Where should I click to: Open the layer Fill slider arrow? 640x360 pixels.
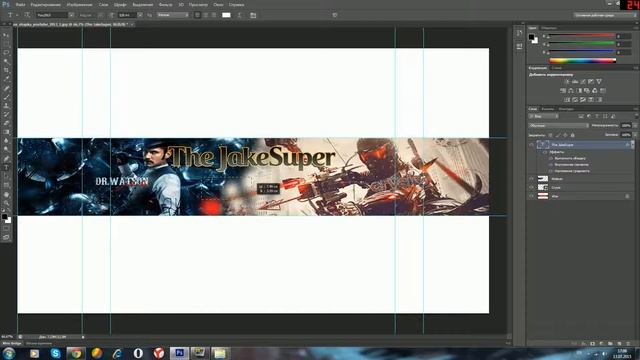635,135
